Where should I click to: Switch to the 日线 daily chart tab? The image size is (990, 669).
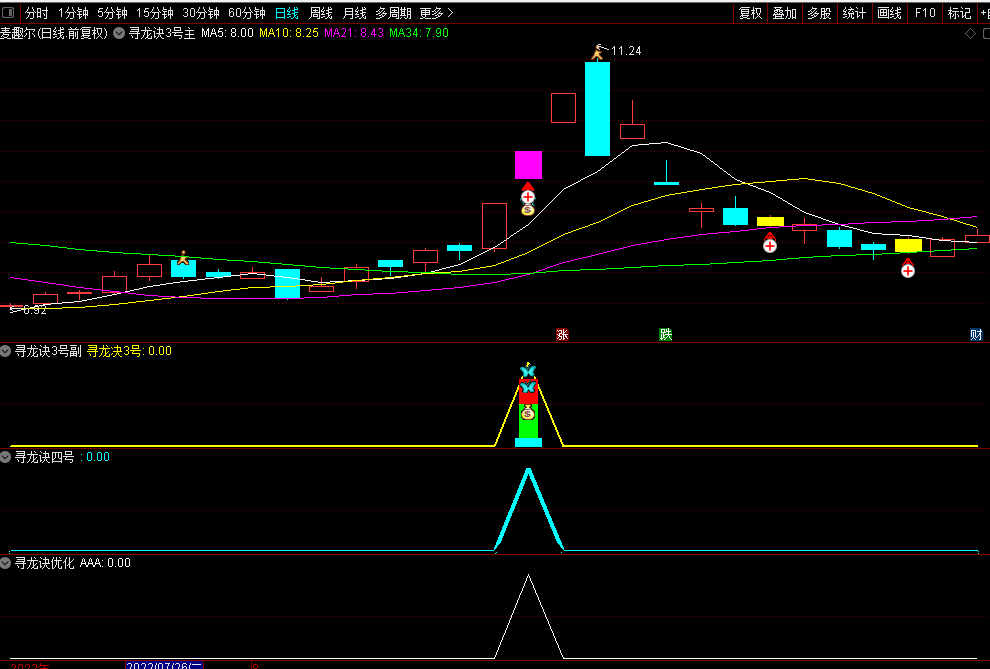click(286, 13)
